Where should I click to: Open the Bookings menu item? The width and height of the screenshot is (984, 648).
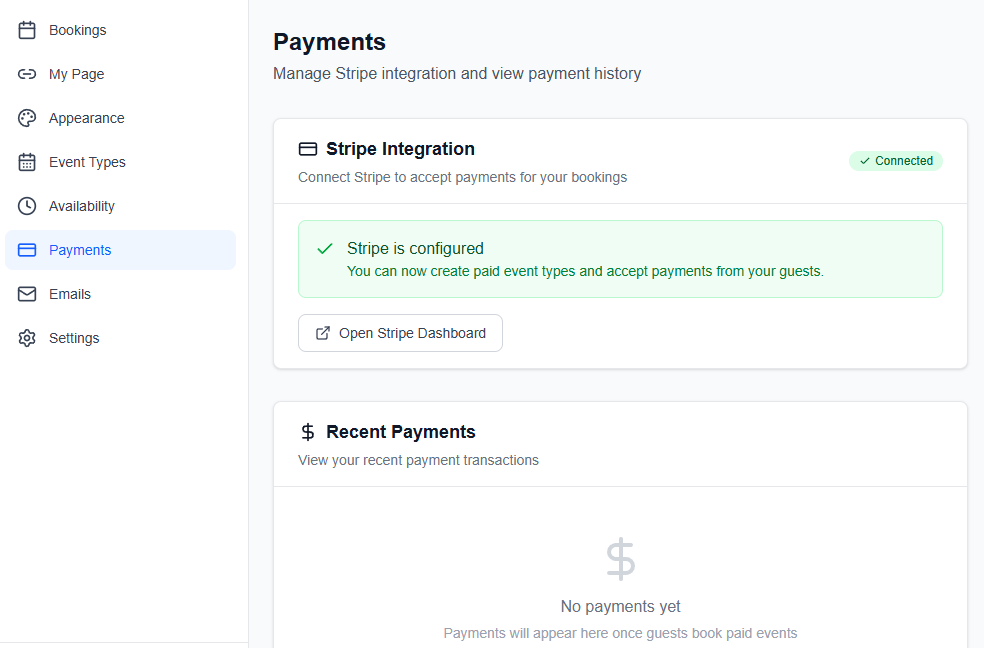pyautogui.click(x=77, y=30)
